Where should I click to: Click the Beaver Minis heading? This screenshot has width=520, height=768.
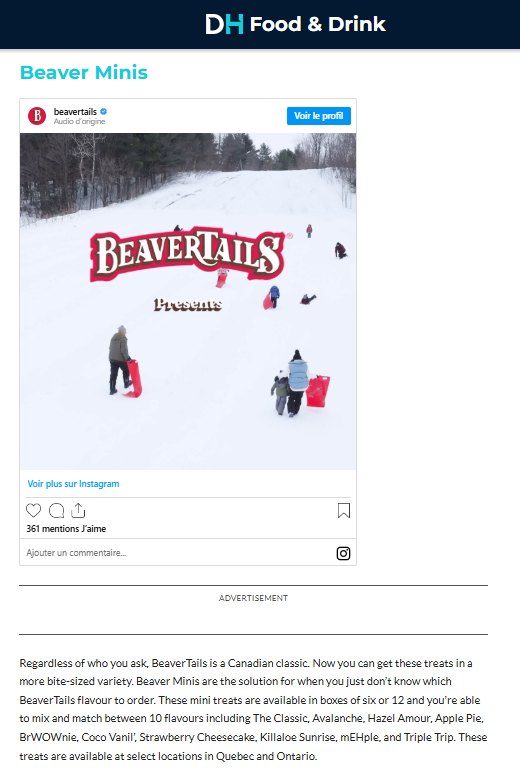coord(84,72)
